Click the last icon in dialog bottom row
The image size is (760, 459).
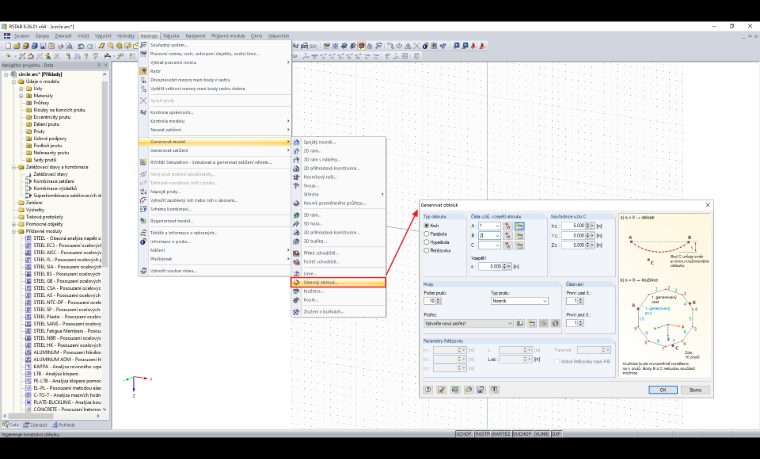494,390
